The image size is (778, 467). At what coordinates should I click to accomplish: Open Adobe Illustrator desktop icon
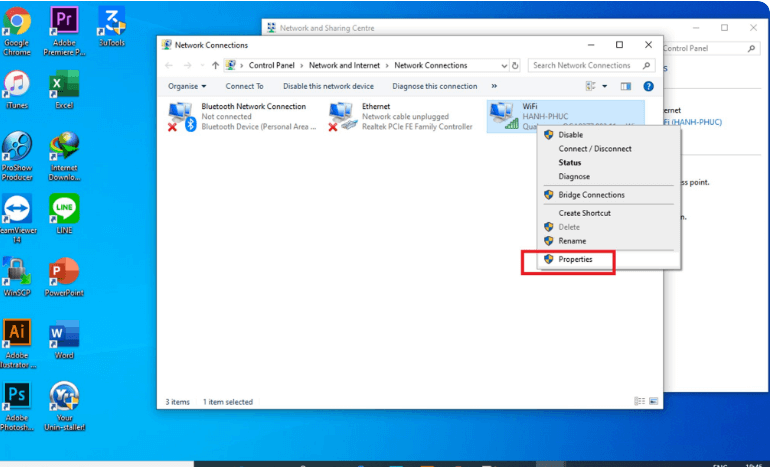(x=18, y=344)
